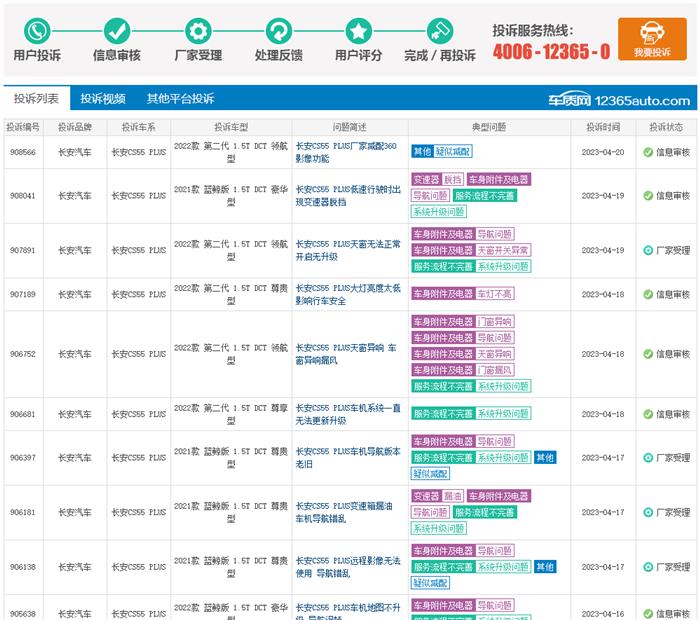The width and height of the screenshot is (700, 620).
Task: Click the 完成/再投诉 step icon
Action: [440, 31]
